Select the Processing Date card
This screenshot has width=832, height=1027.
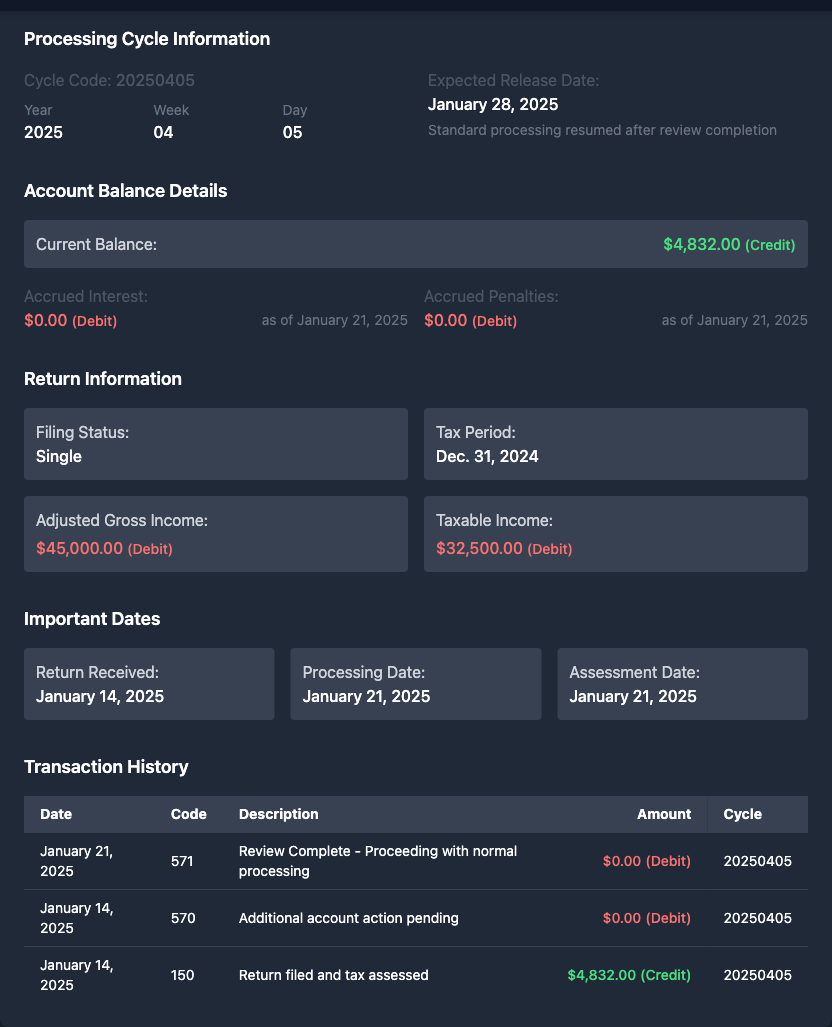(415, 684)
